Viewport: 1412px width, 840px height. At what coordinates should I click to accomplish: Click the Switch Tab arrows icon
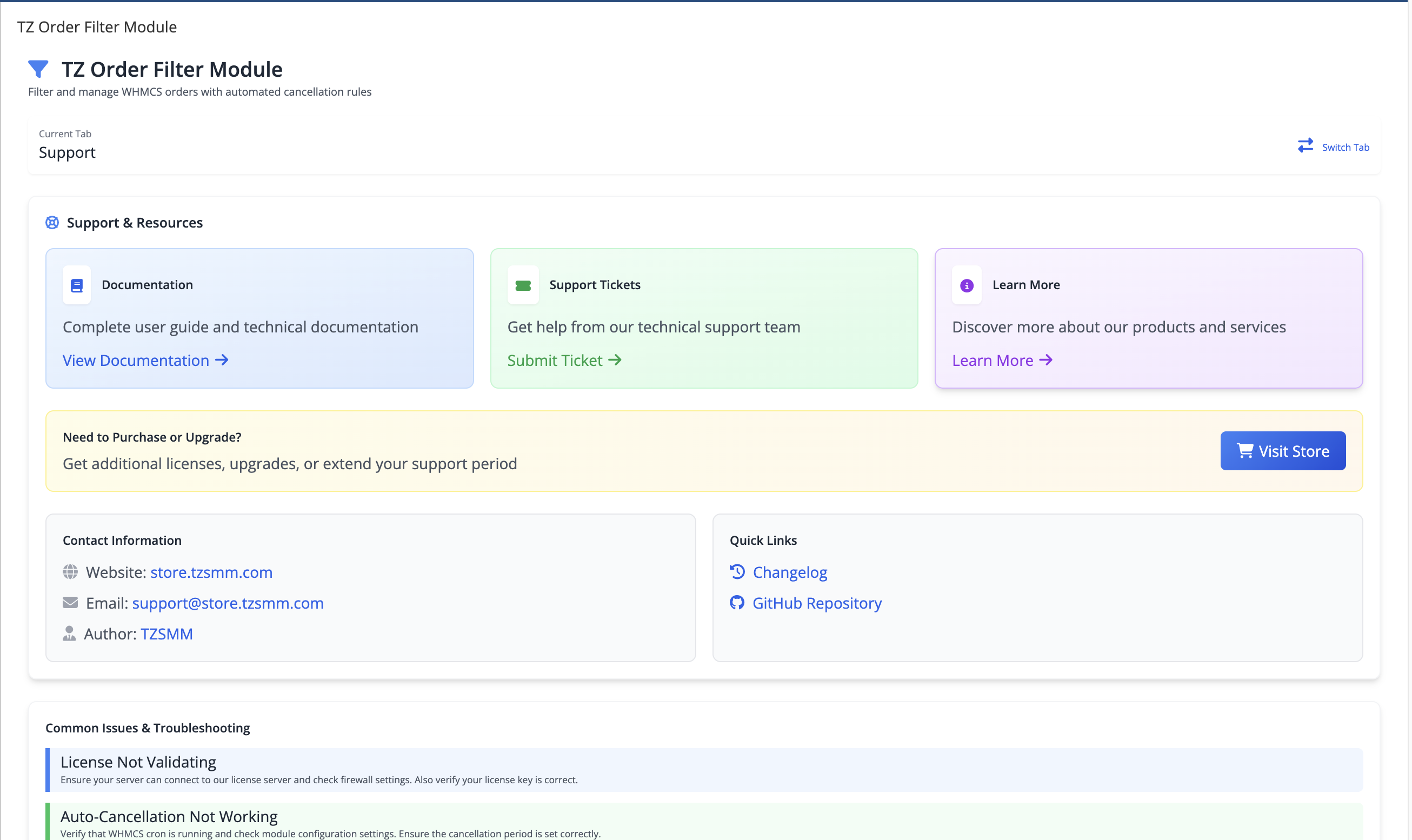tap(1306, 146)
